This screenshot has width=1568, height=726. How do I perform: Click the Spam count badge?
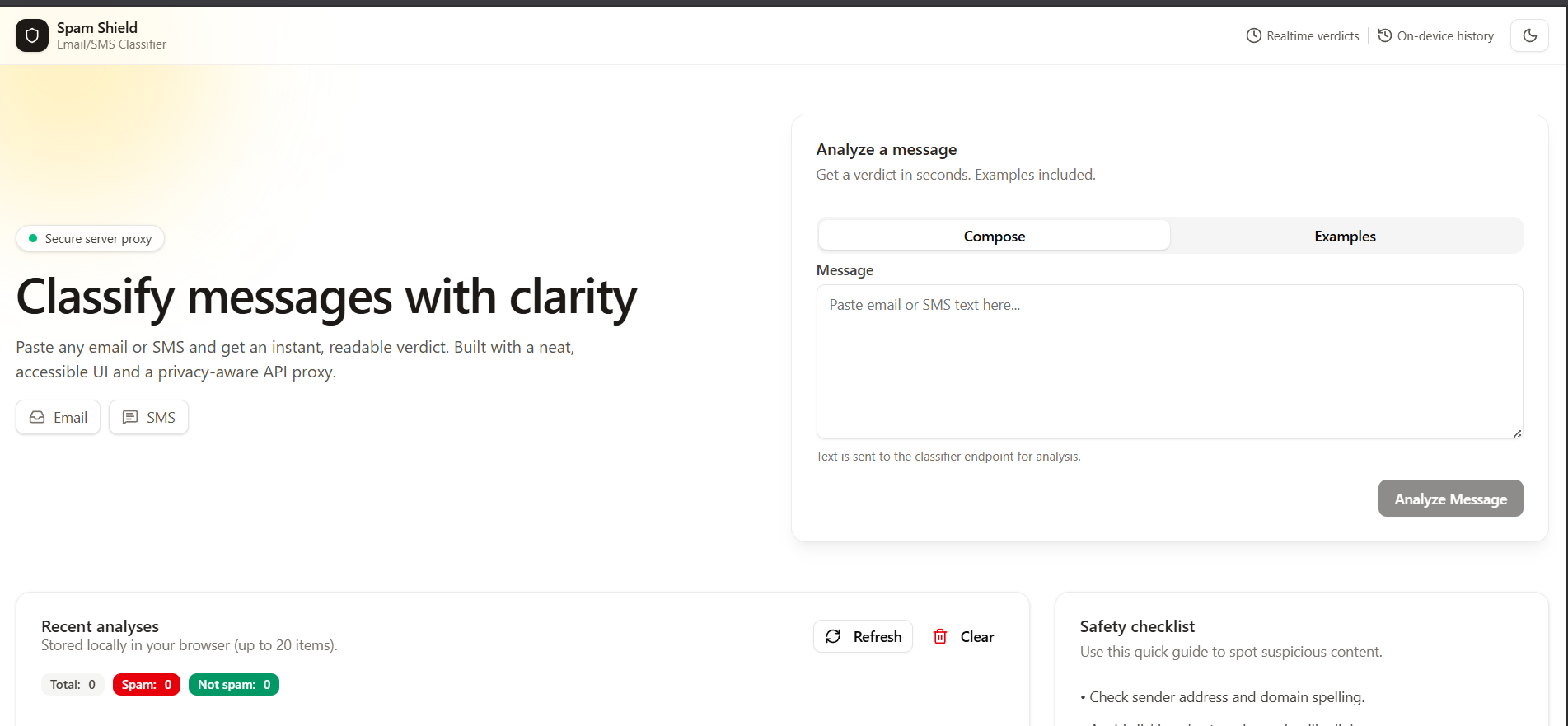147,685
